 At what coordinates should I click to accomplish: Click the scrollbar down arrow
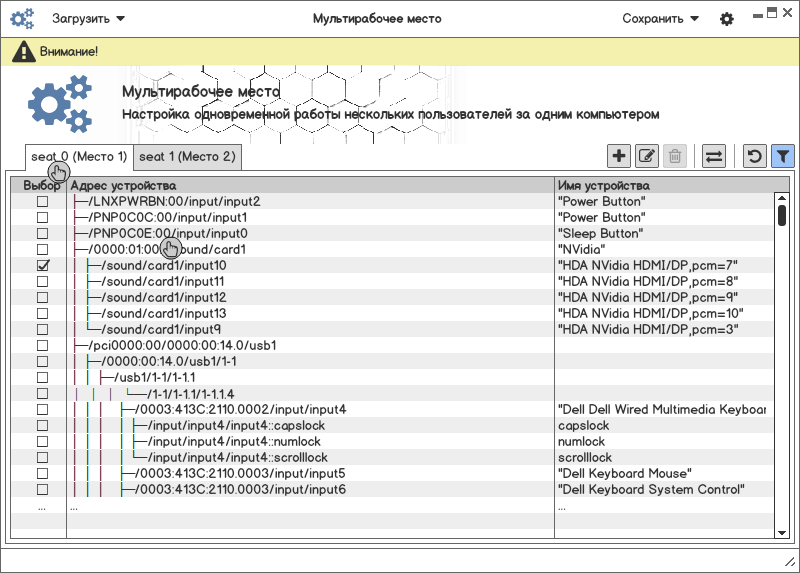click(782, 533)
